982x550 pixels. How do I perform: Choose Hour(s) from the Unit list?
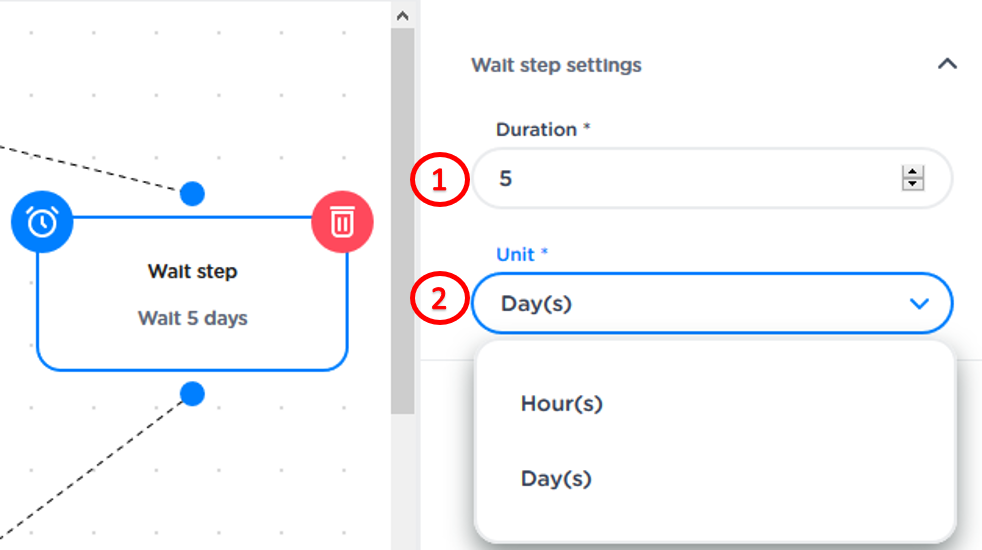(x=562, y=404)
